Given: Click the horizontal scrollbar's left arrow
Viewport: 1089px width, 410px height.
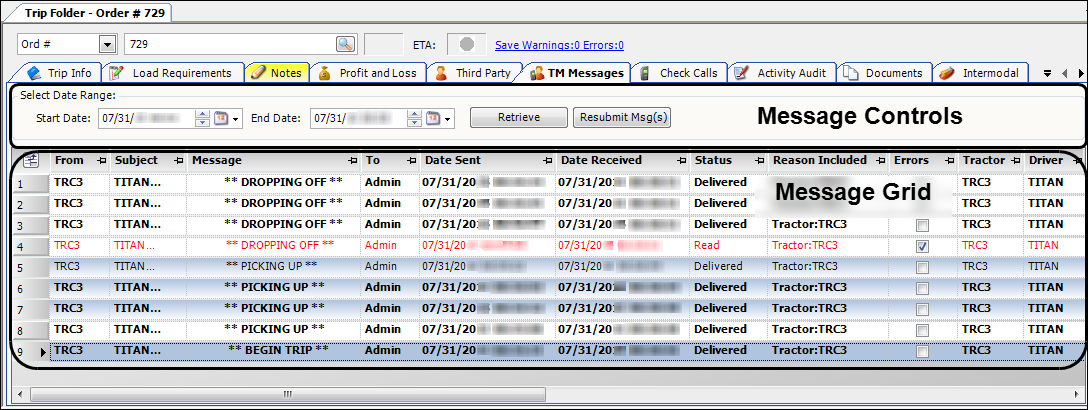Looking at the screenshot, I should point(20,395).
